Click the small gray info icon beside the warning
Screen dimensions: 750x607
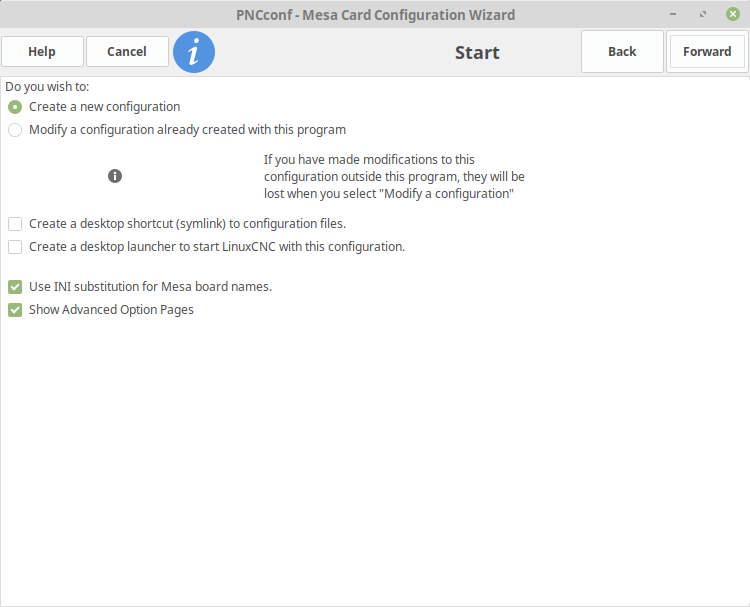[115, 176]
